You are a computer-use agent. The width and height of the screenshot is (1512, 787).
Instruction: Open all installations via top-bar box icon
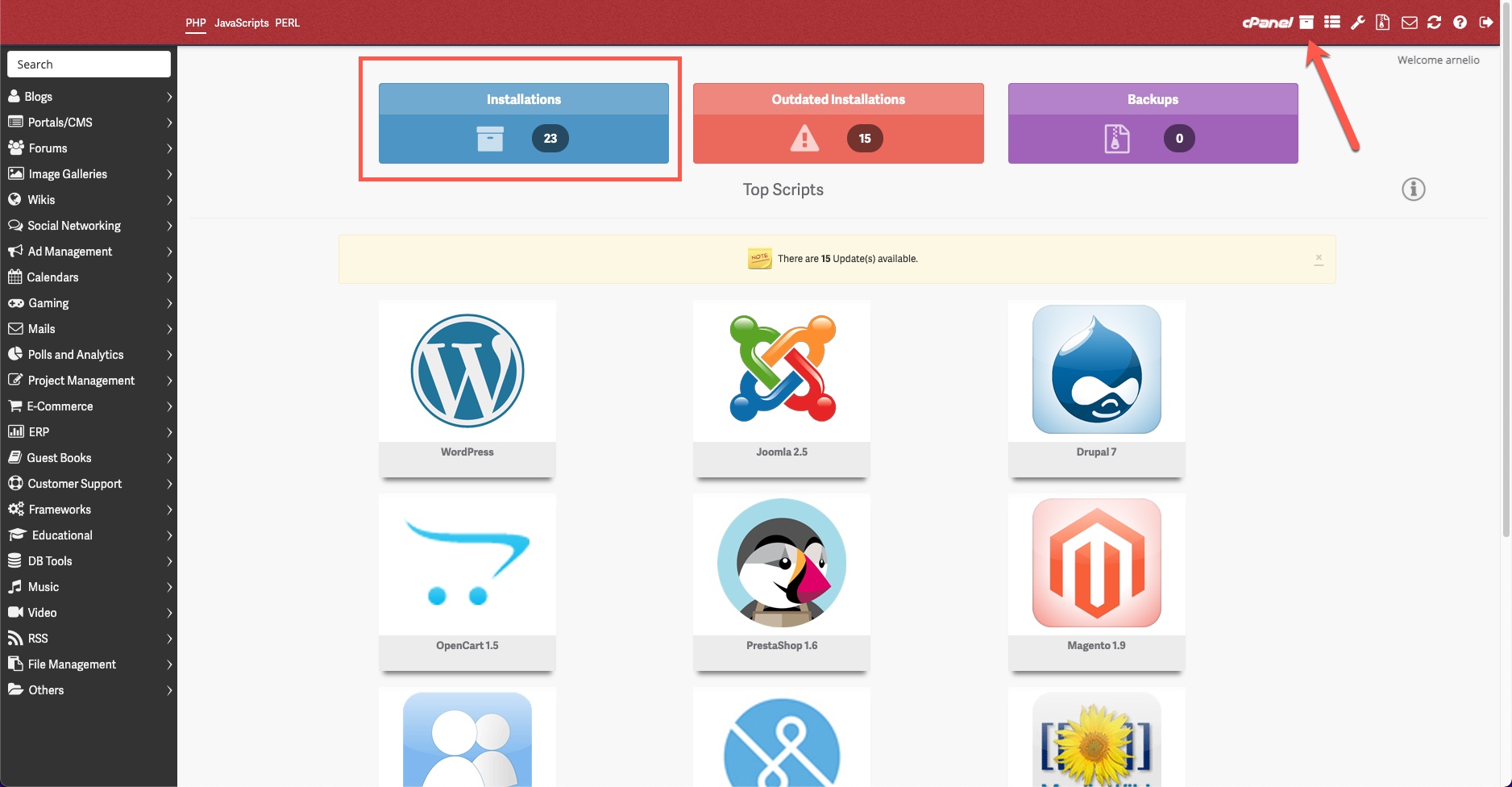pyautogui.click(x=1306, y=23)
